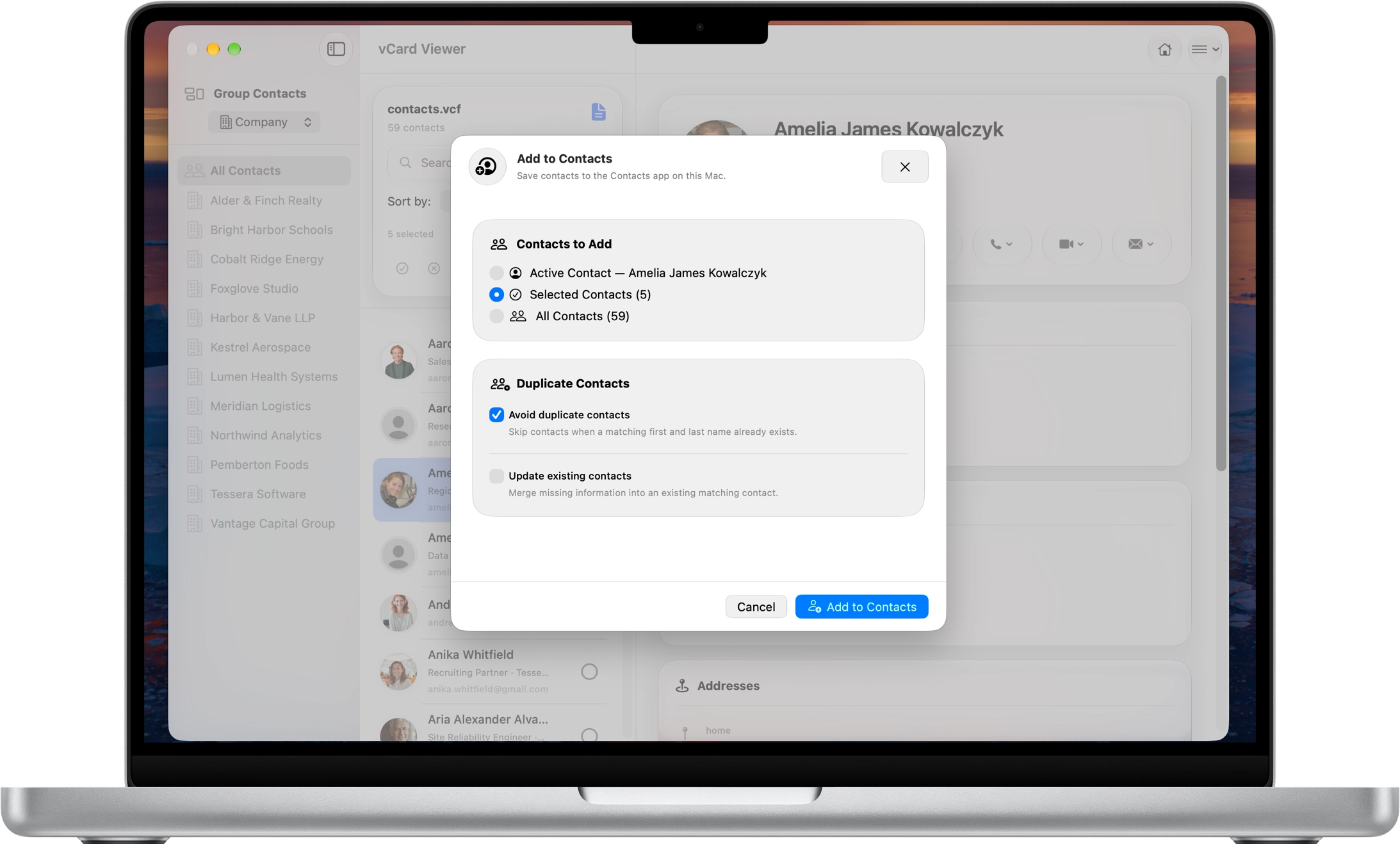The height and width of the screenshot is (844, 1400).
Task: Click the deselect-all X circle icon
Action: coord(434,268)
